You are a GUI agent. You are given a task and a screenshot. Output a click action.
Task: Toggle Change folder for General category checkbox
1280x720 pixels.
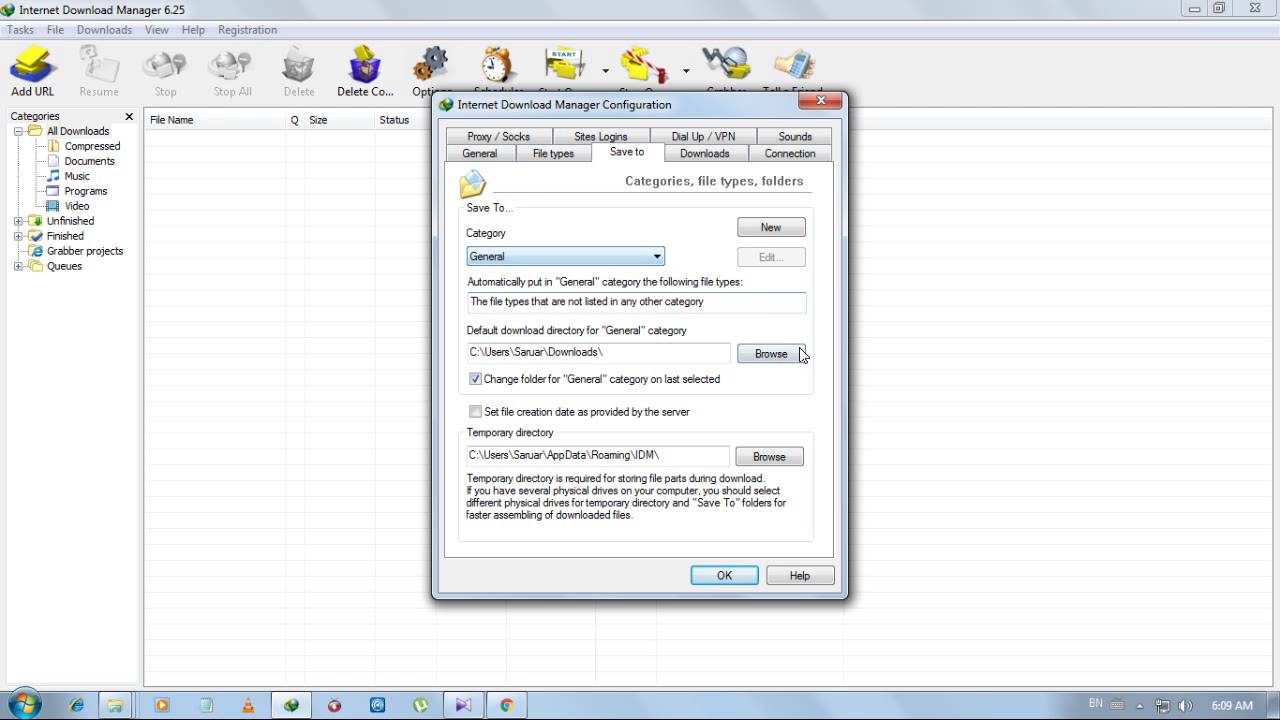475,379
